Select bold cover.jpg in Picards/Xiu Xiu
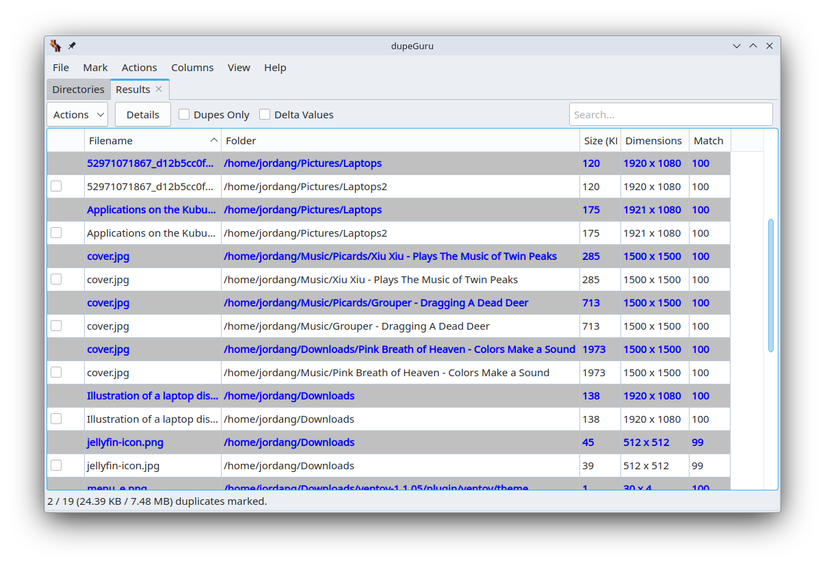Viewport: 825px width, 565px height. coord(388,256)
